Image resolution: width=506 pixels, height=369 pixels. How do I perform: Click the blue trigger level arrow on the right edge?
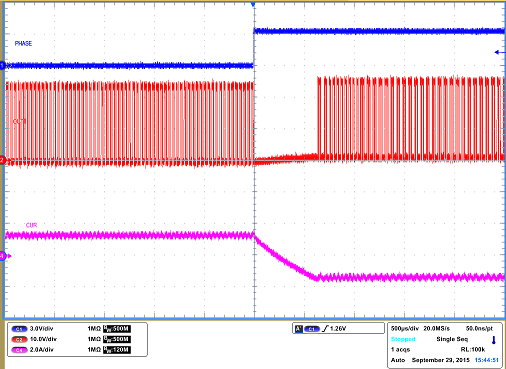499,52
